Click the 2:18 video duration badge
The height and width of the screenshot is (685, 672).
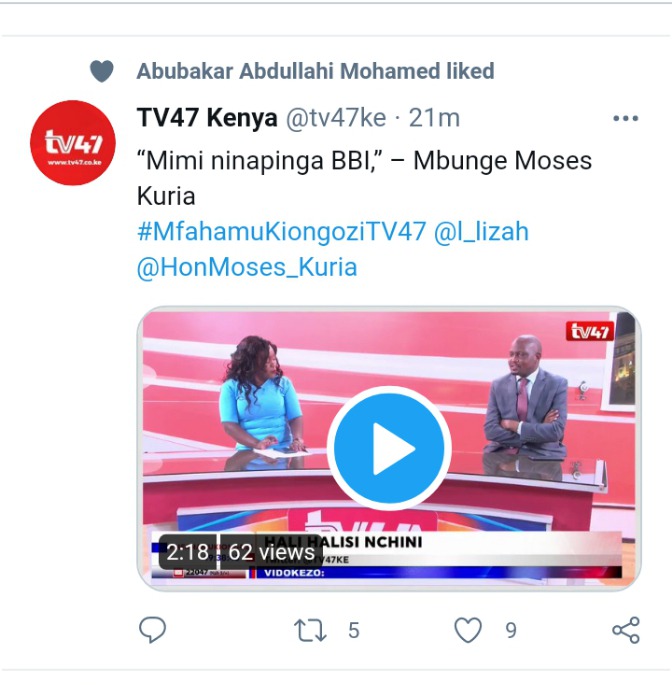(x=187, y=552)
